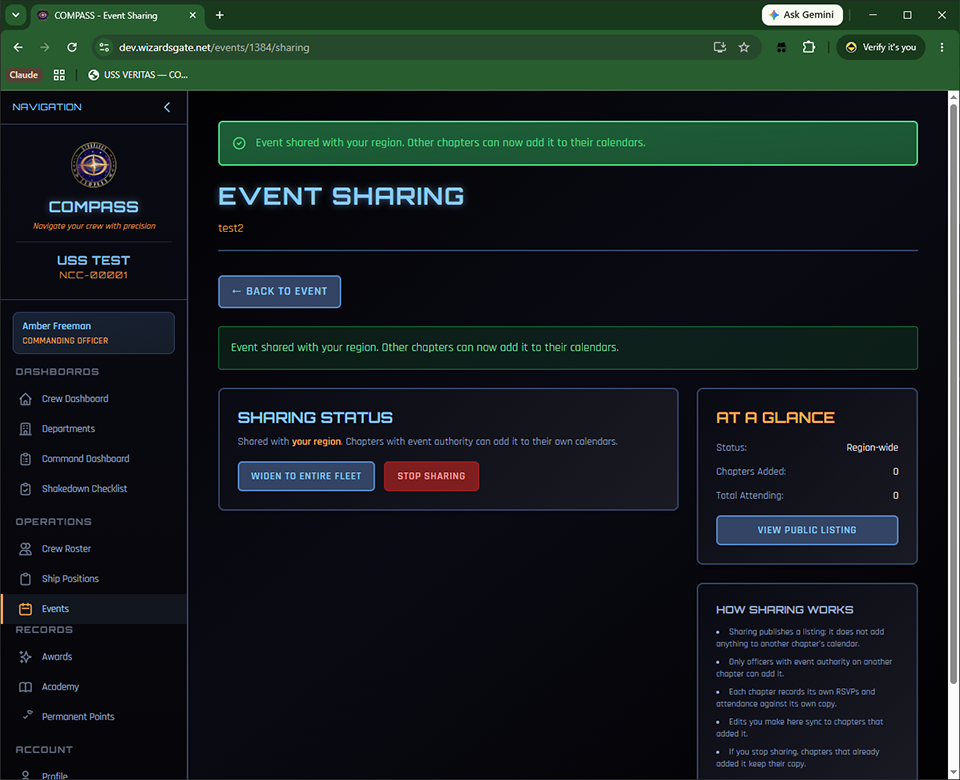Select the COMPASS - Event Sharing tab
The height and width of the screenshot is (780, 960).
click(x=116, y=15)
